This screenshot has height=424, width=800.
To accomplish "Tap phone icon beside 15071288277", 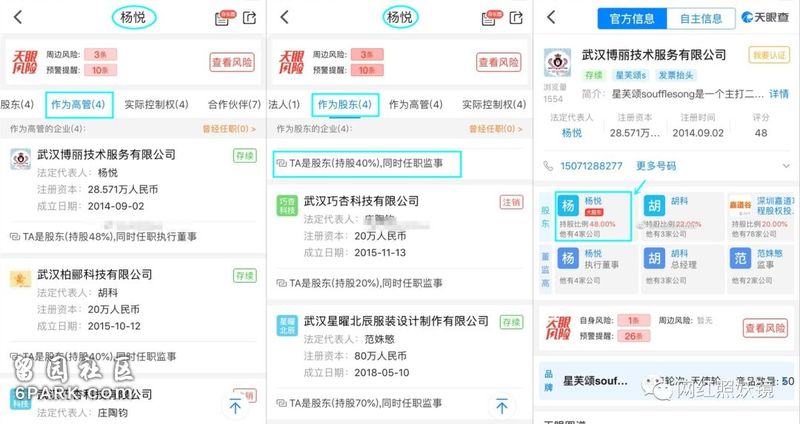I will [548, 166].
